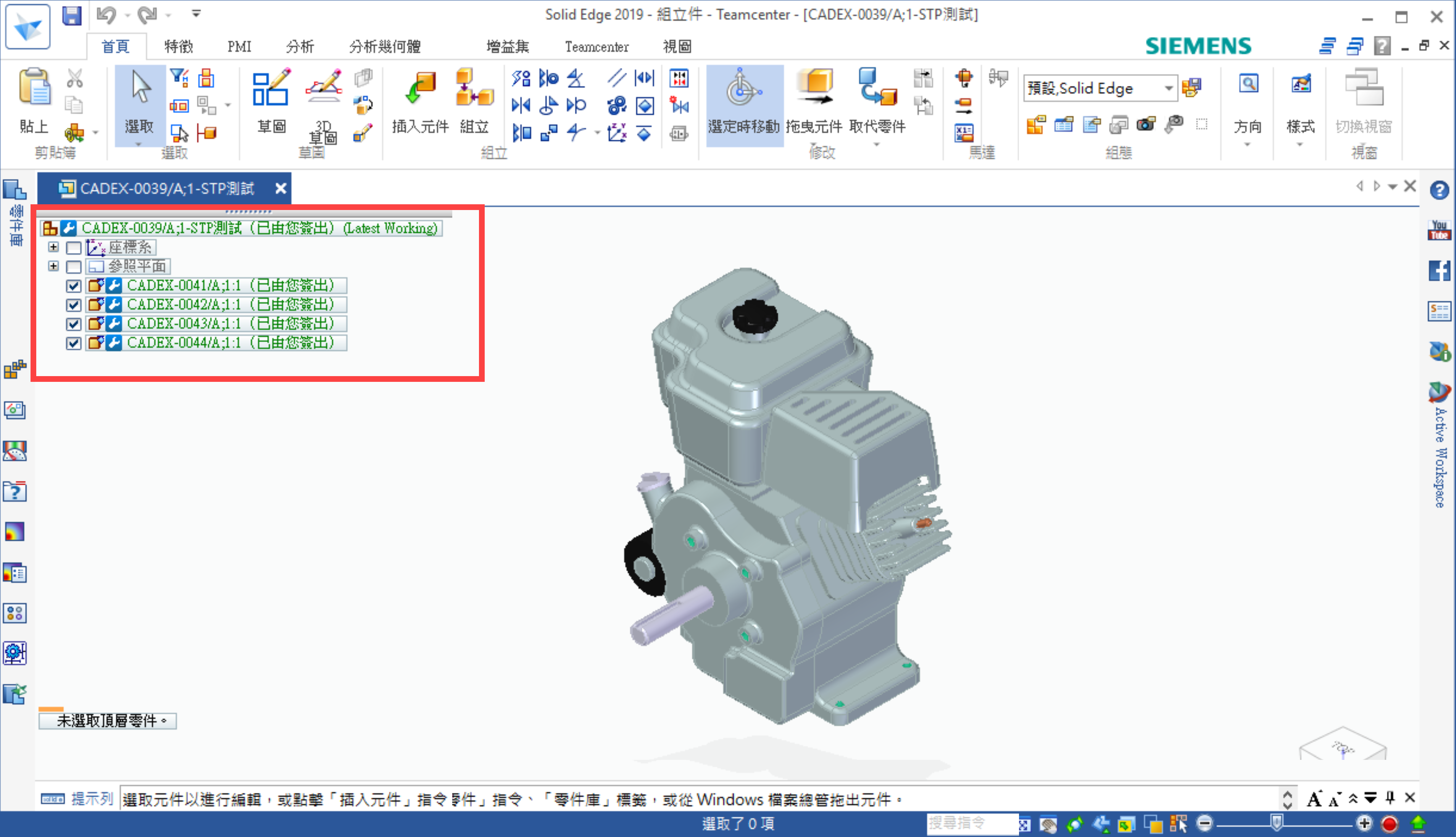Switch to the 分析幾何體 ribbon tab
The width and height of the screenshot is (1456, 837).
(x=385, y=46)
